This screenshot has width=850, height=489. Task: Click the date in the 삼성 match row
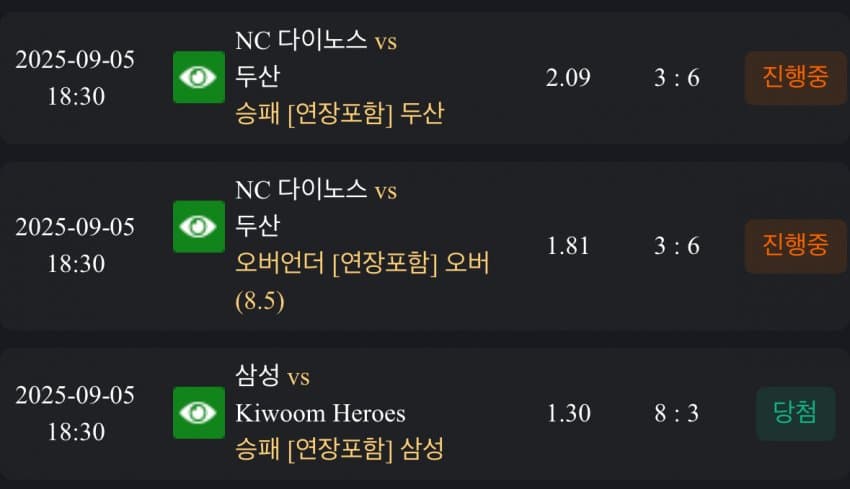click(x=75, y=395)
